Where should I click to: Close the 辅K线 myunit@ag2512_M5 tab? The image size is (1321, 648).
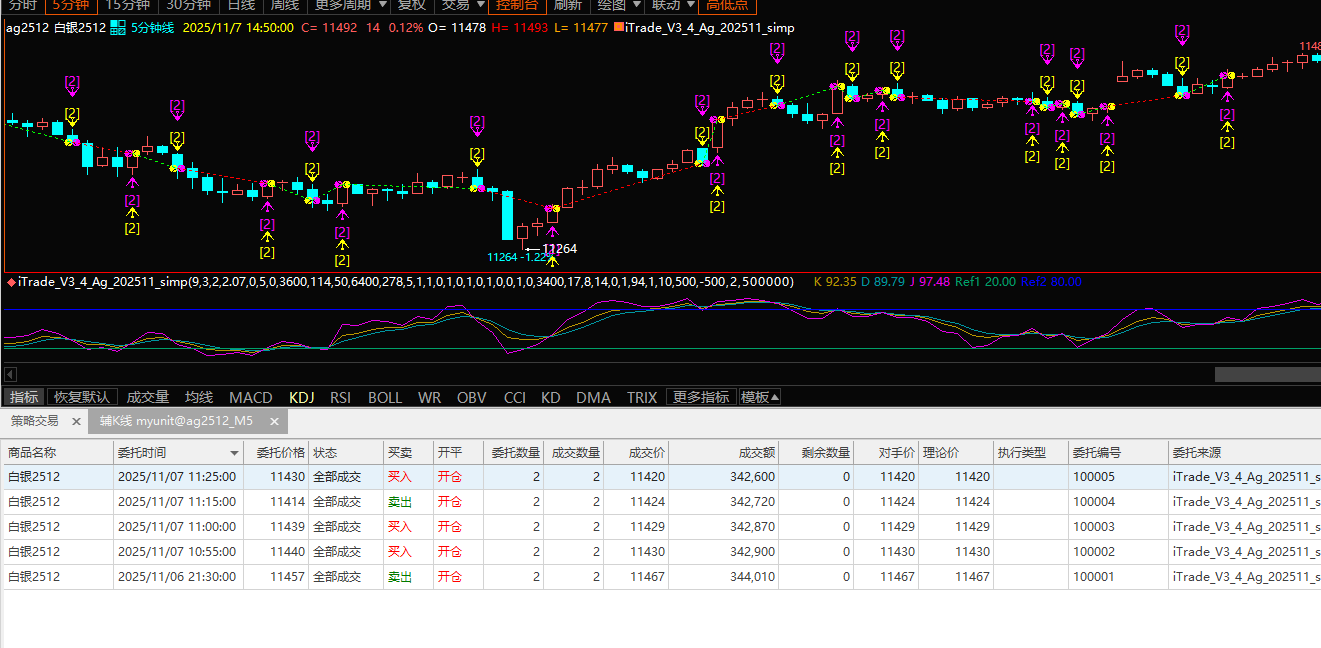(276, 421)
